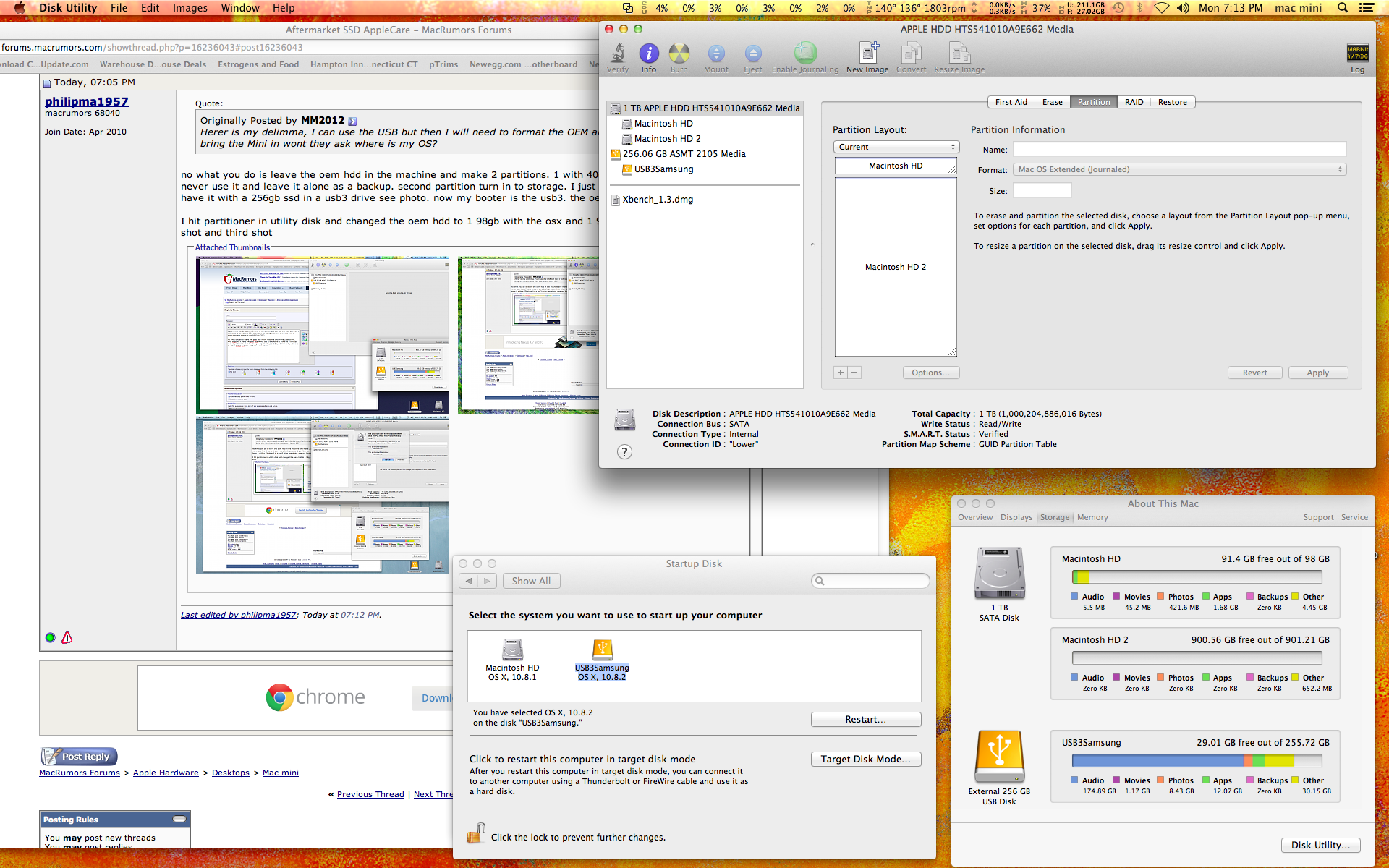Click the Disk Utility help question mark

624,451
